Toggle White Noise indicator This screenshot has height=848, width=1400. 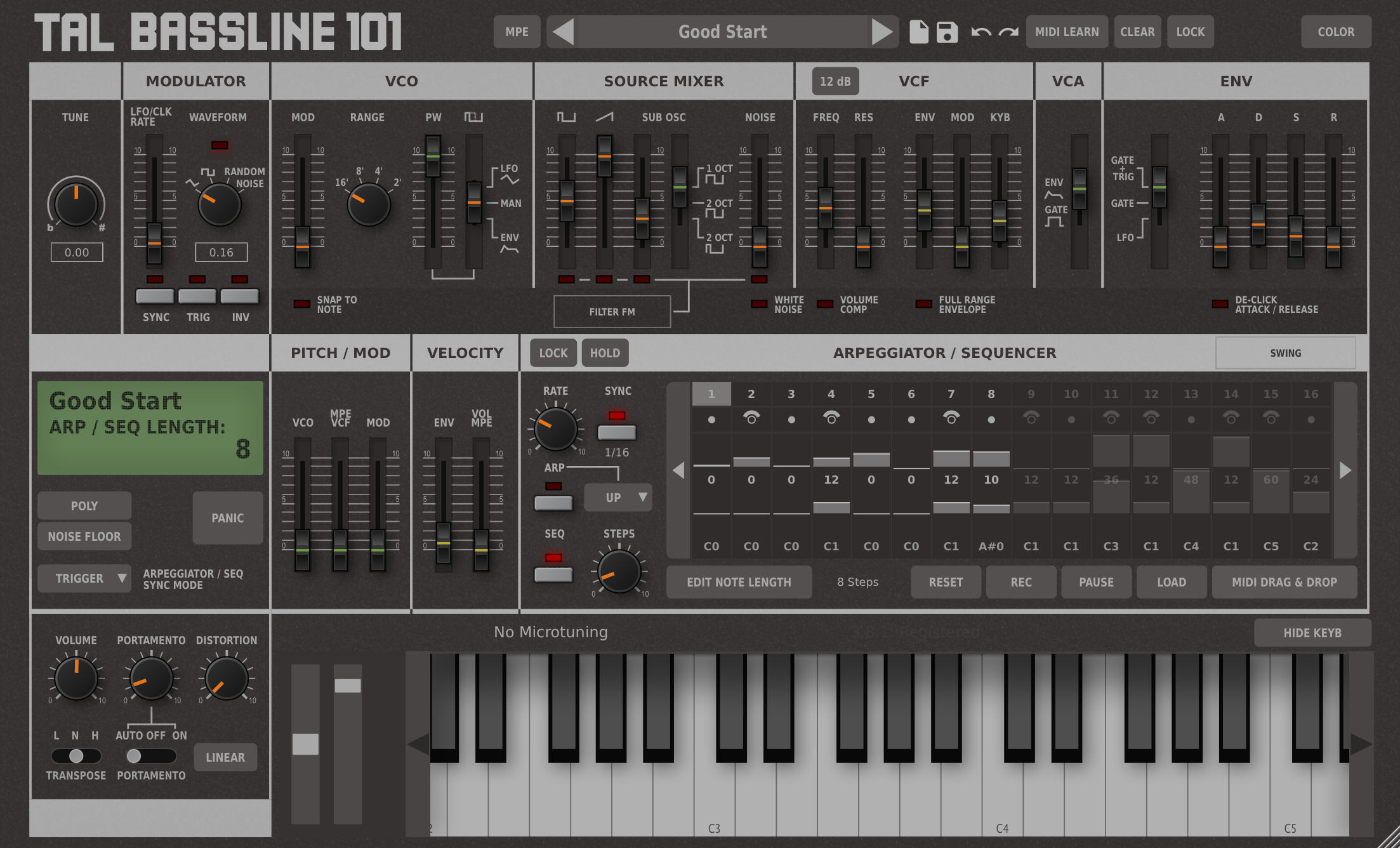[x=759, y=304]
